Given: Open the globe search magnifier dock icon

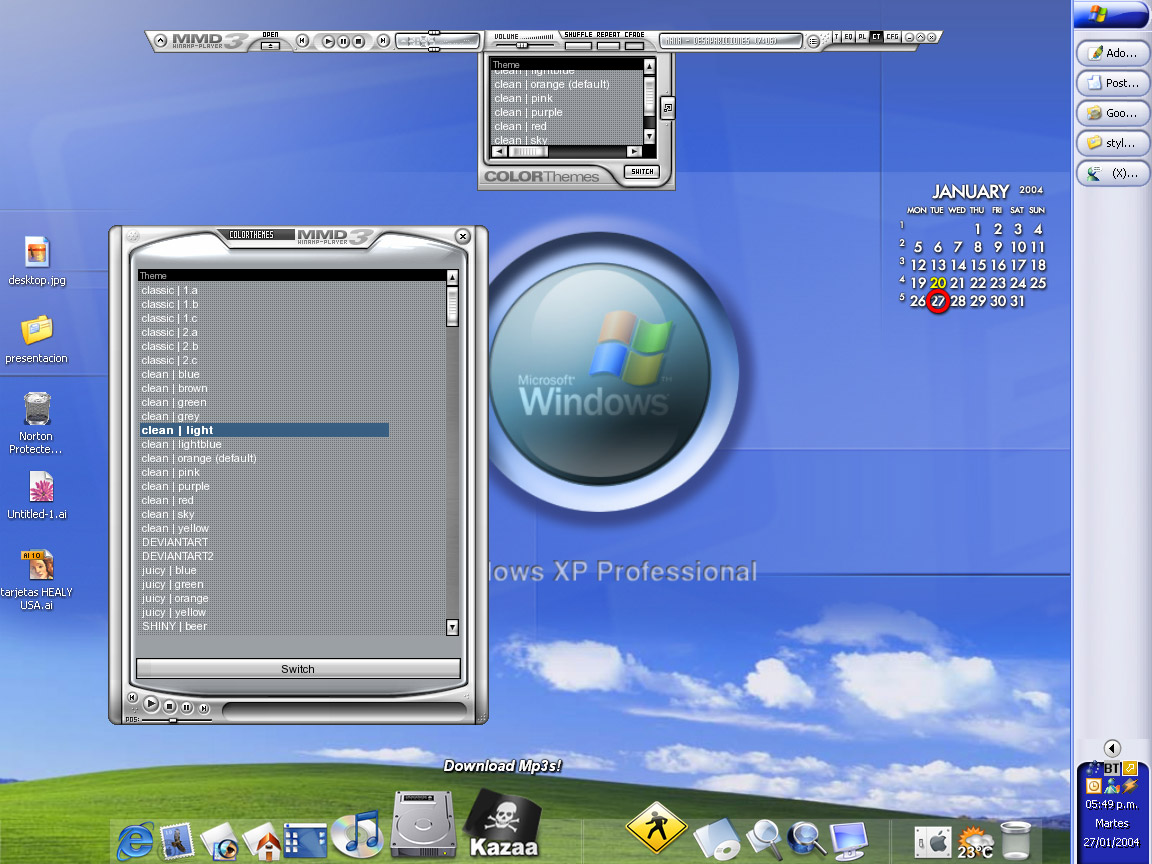Looking at the screenshot, I should pyautogui.click(x=806, y=840).
